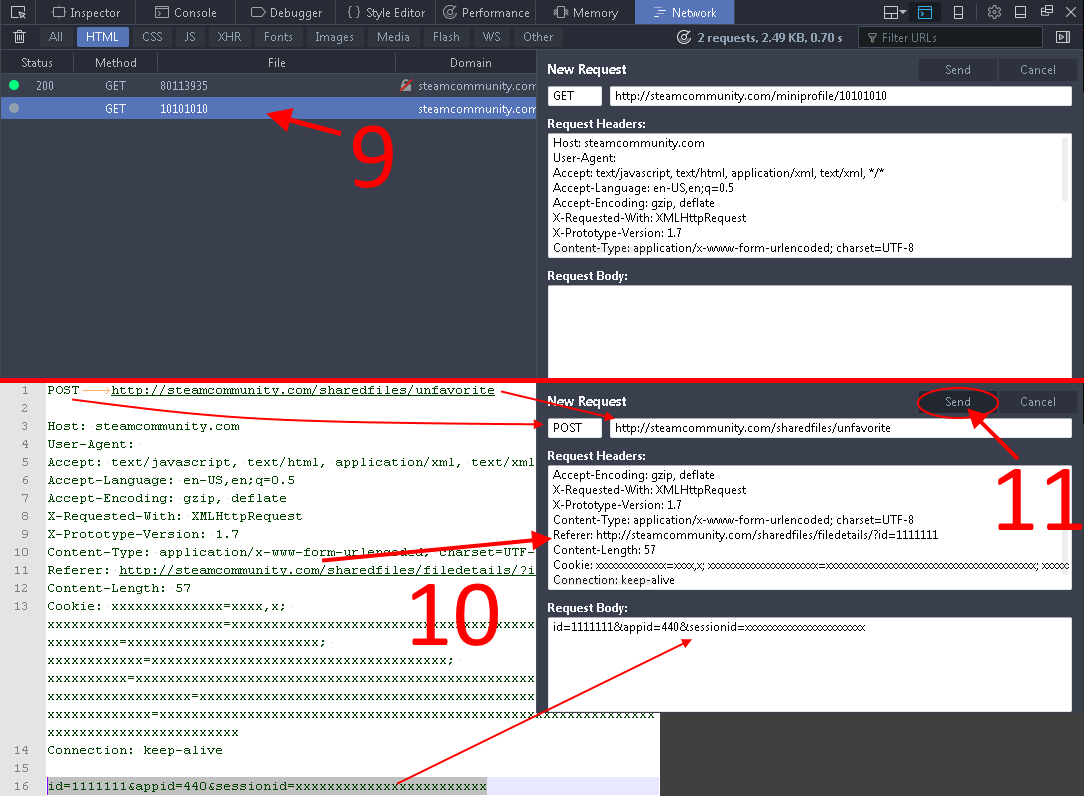
Task: Toggle the split console icon
Action: coord(925,12)
